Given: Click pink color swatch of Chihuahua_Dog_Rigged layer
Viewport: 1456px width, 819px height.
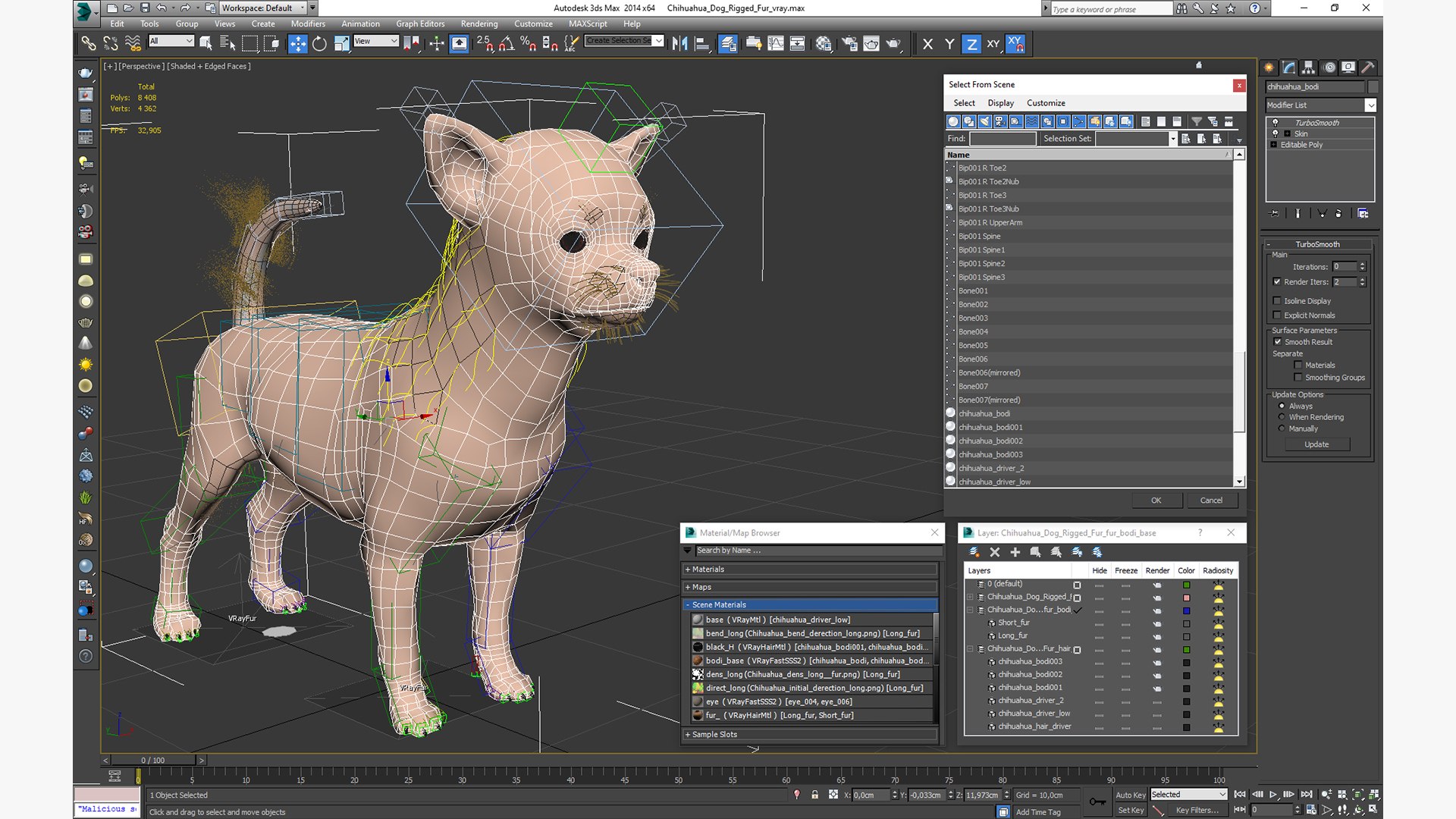Looking at the screenshot, I should 1187,598.
